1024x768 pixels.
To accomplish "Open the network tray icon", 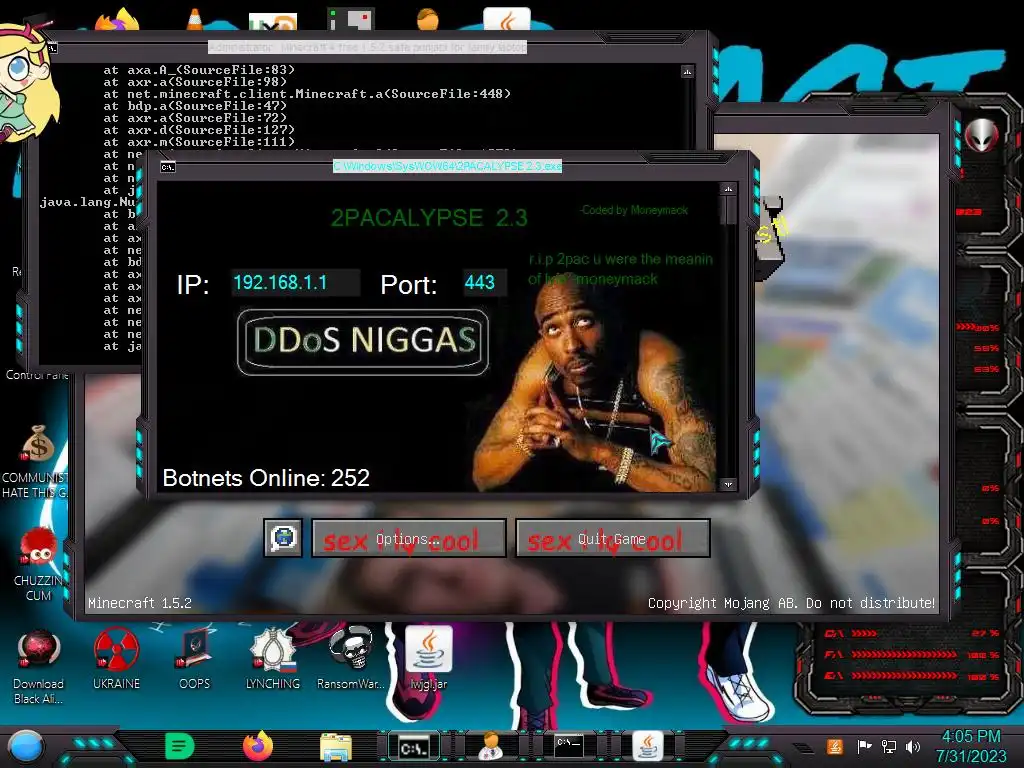I will 889,746.
